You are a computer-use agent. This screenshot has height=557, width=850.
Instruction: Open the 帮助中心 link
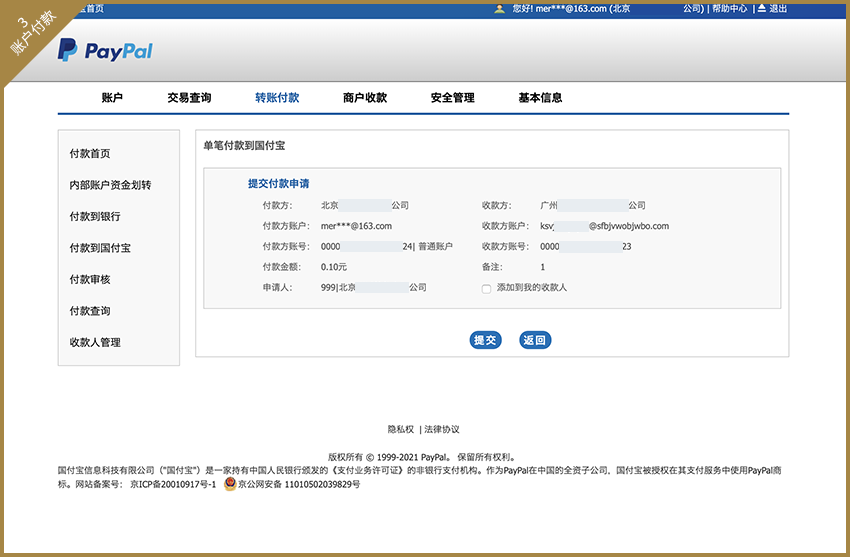(x=729, y=8)
